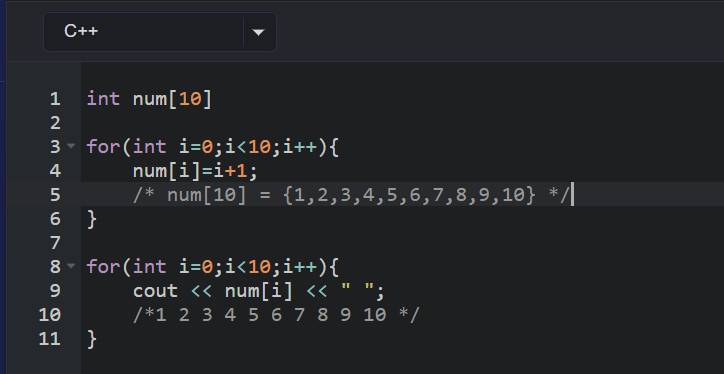Click the first for loop header text
This screenshot has height=374, width=724.
[213, 147]
